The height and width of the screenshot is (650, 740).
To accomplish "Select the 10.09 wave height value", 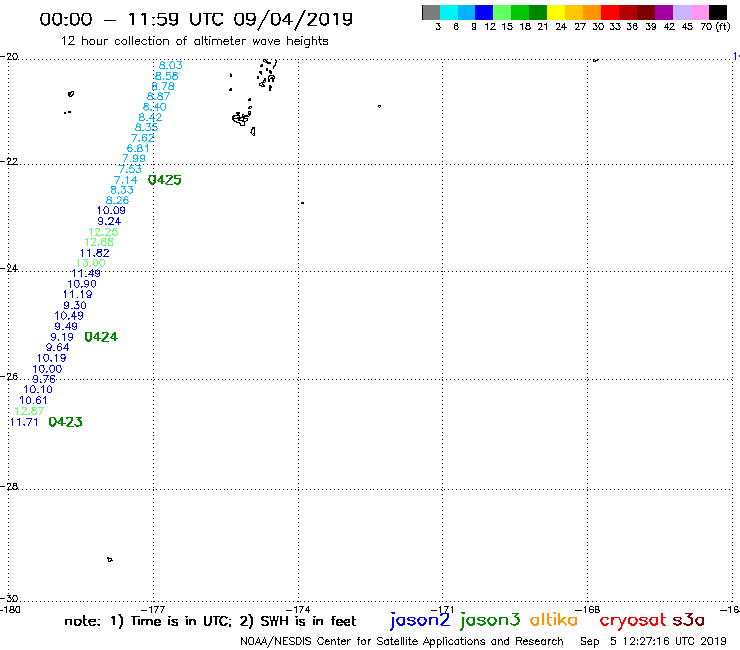I will (x=111, y=211).
